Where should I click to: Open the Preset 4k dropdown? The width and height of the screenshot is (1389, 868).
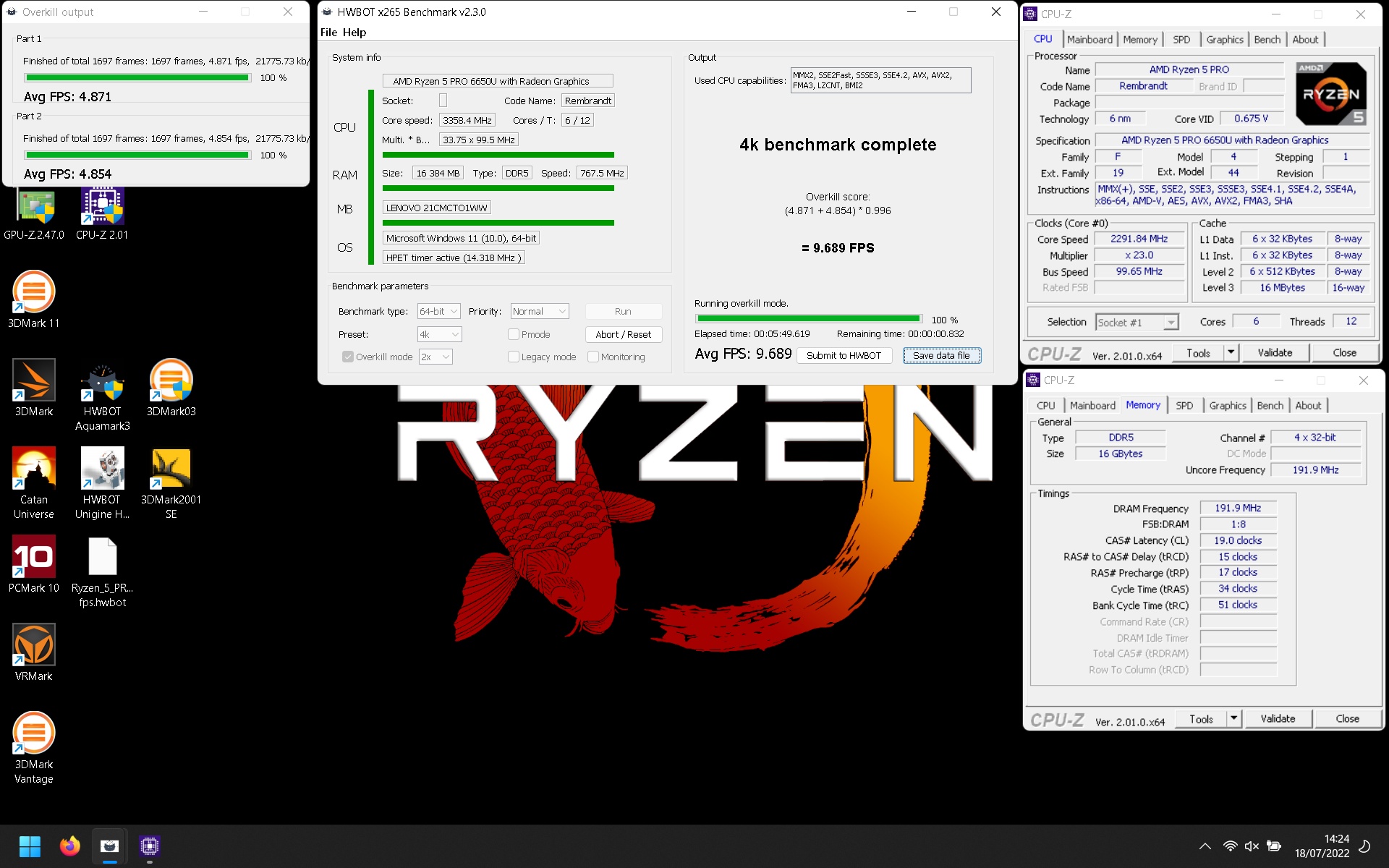[x=439, y=334]
